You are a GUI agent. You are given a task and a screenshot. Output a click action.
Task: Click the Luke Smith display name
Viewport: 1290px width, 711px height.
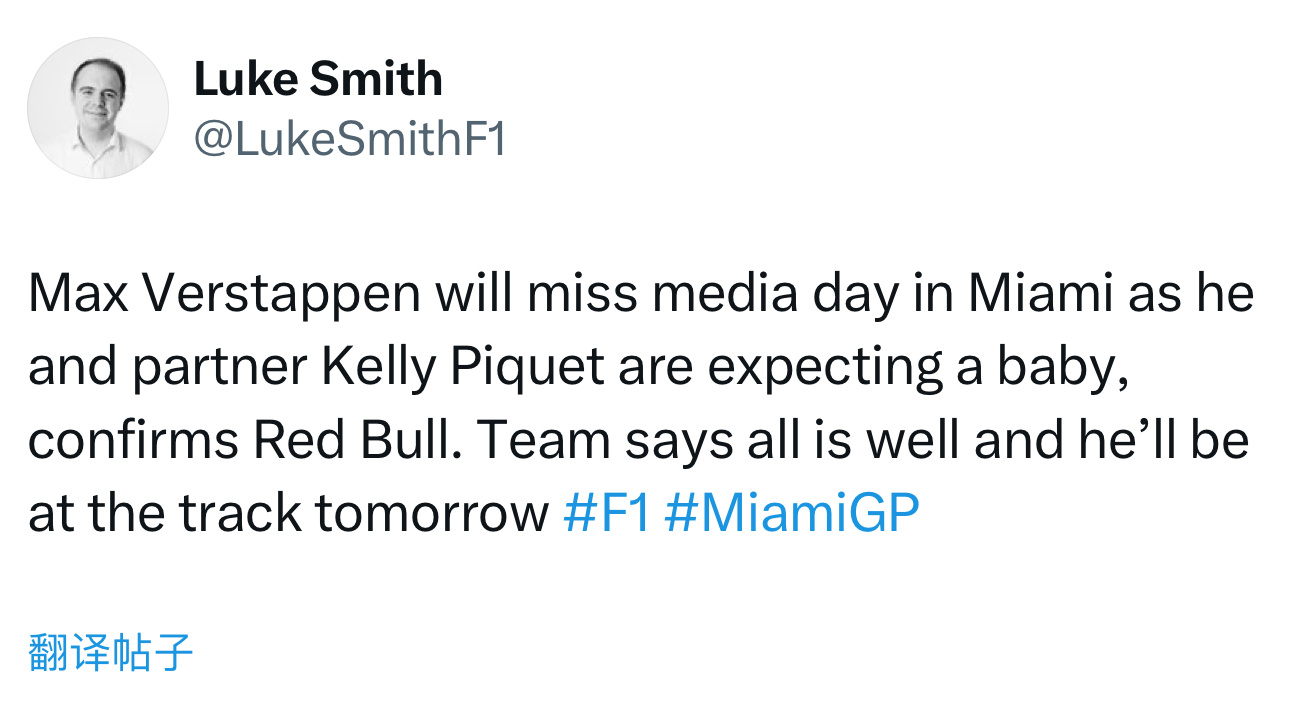click(318, 79)
